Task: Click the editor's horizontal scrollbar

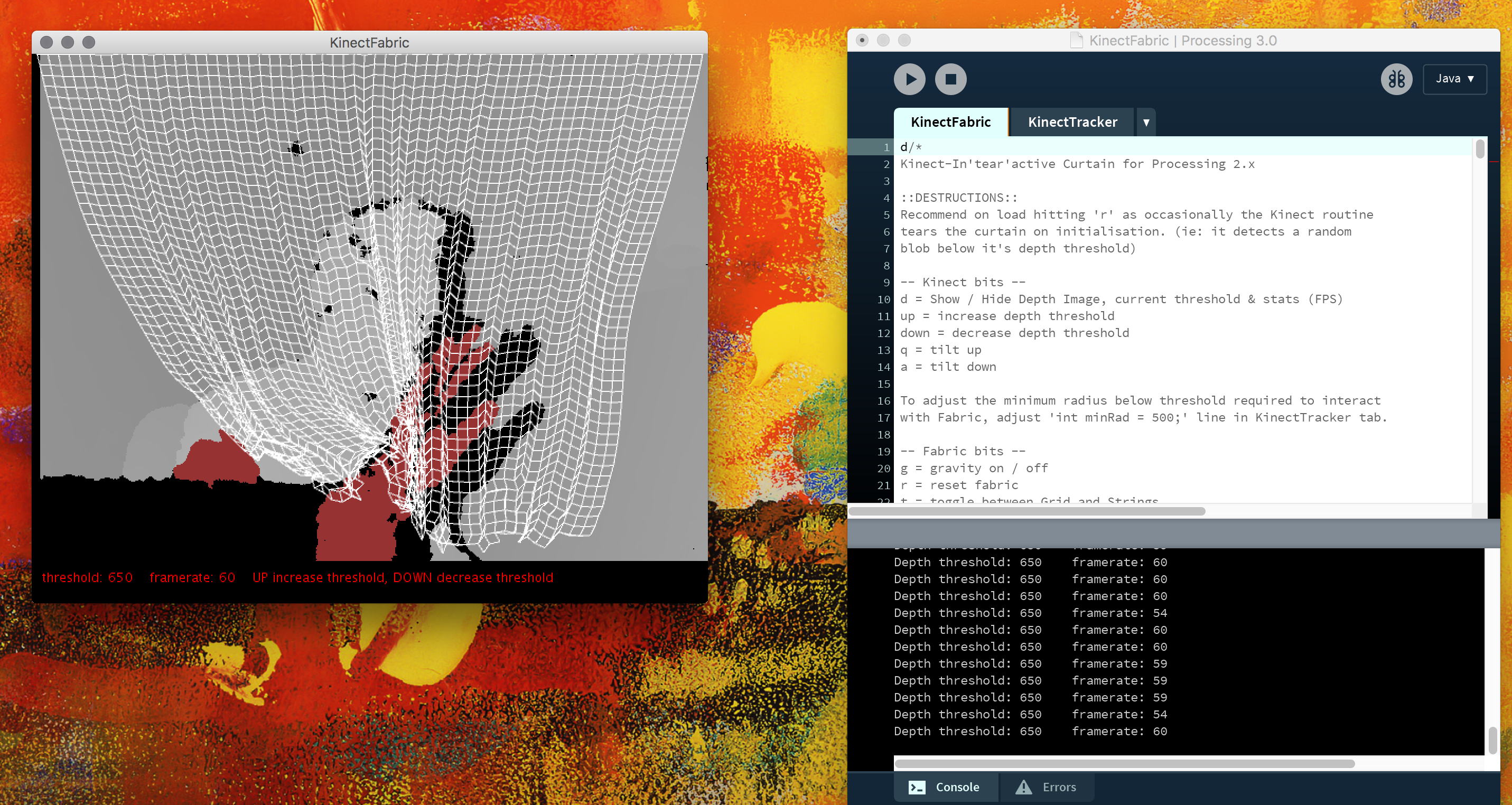Action: (1026, 511)
